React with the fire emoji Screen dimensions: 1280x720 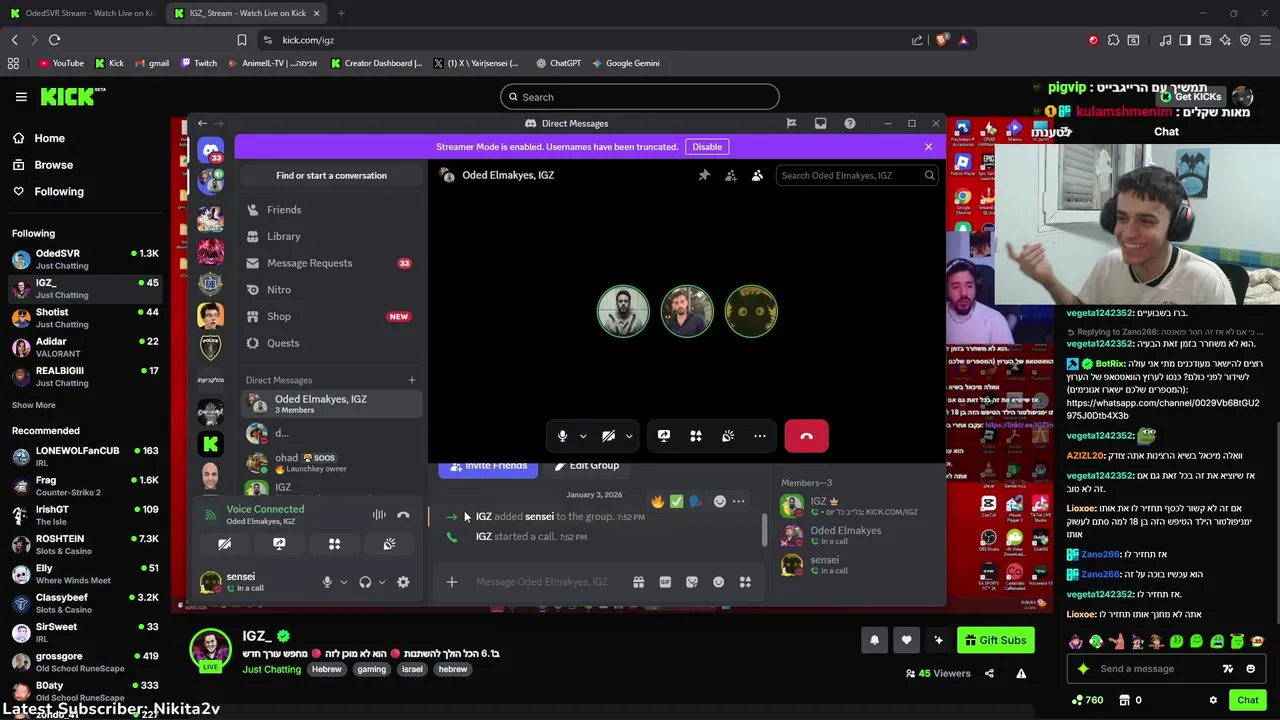[657, 501]
